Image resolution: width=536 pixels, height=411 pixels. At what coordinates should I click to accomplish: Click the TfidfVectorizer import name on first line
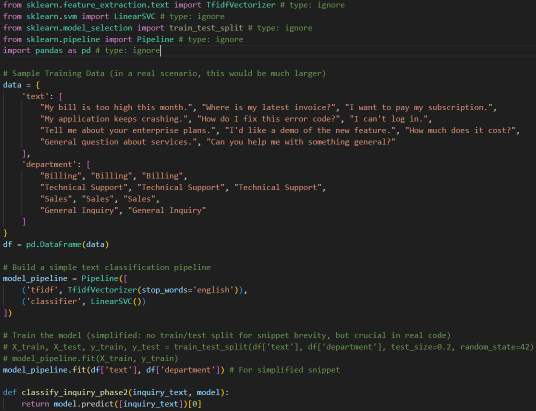[241, 5]
